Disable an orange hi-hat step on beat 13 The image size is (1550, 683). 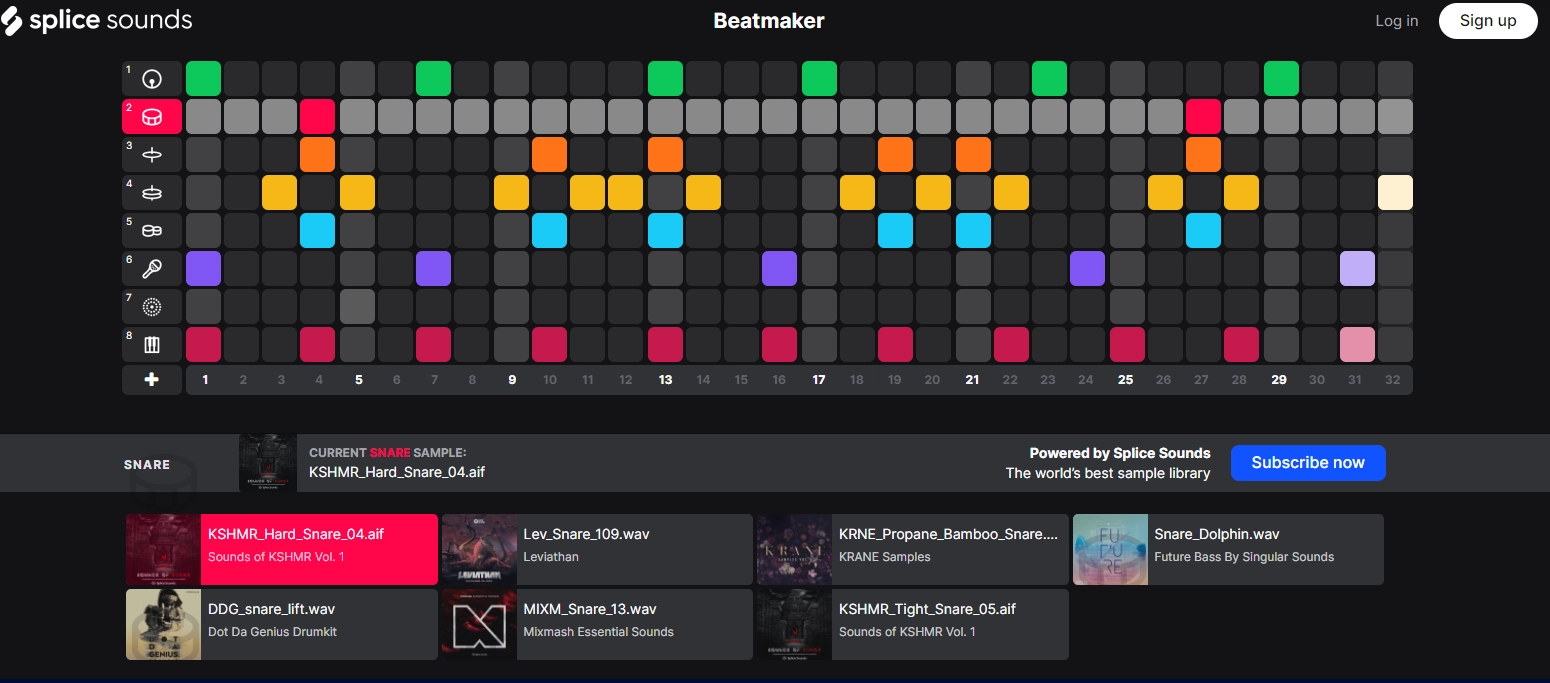coord(665,154)
